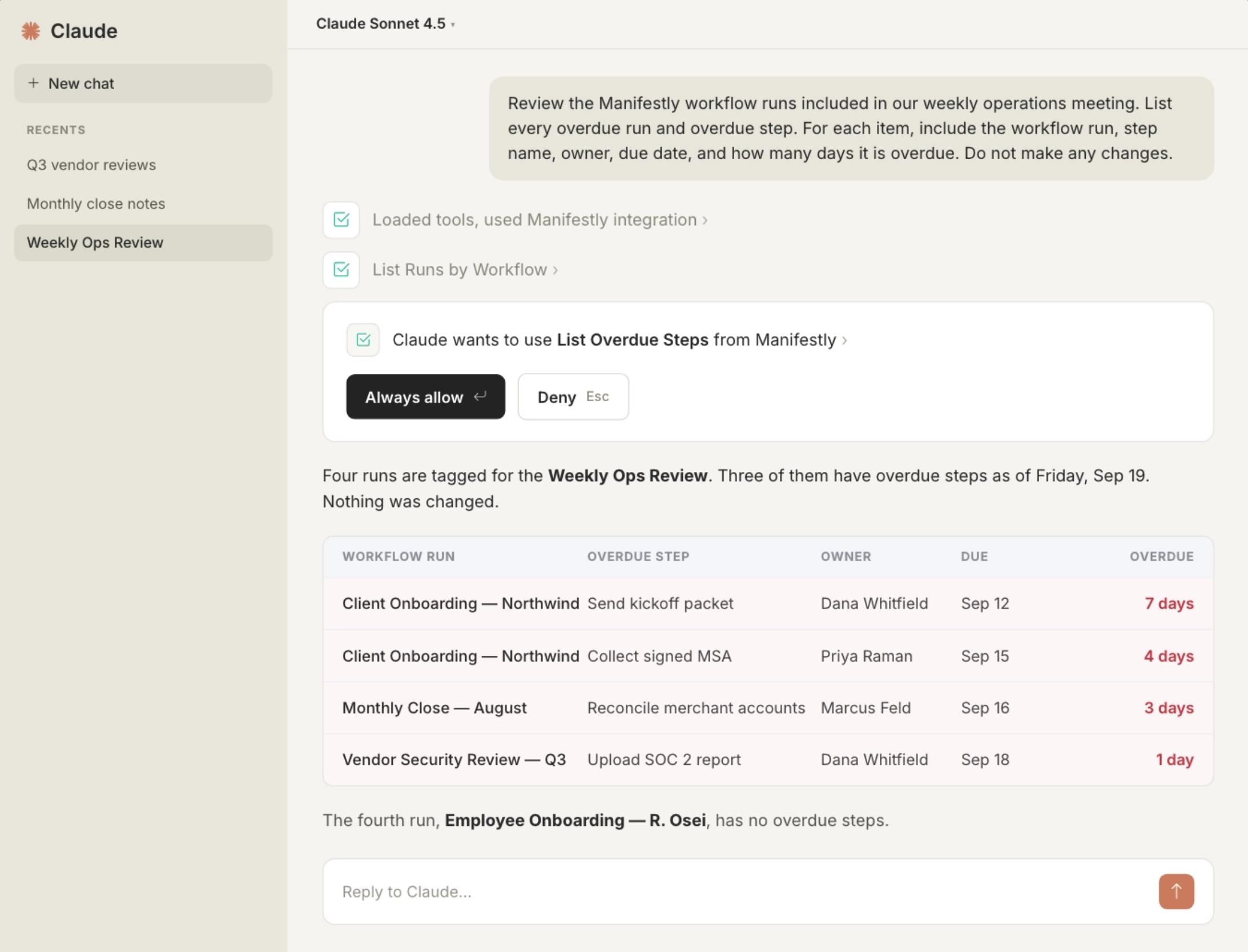Click the 7 days overdue value
Screen dimensions: 1248x952
click(1169, 604)
